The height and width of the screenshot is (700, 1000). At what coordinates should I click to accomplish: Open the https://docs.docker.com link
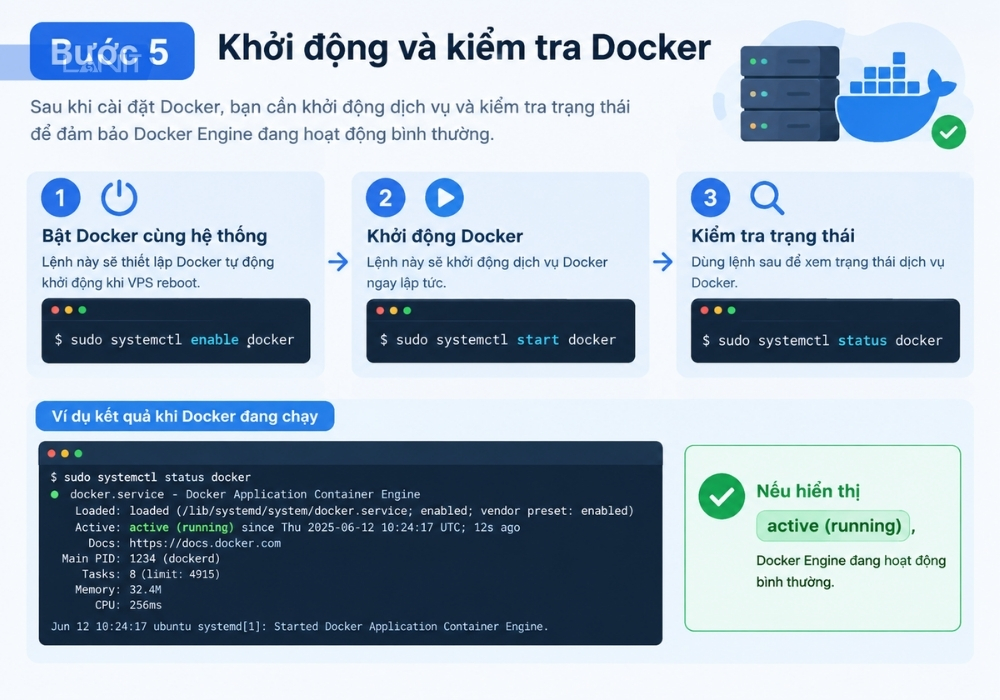205,543
